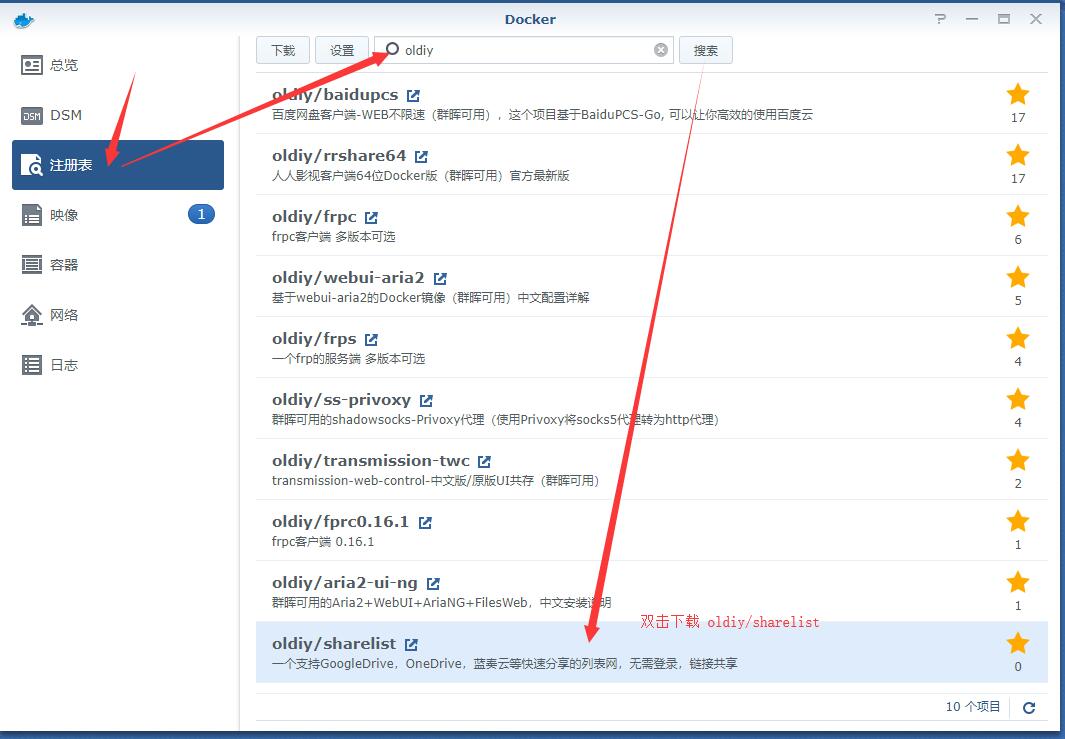Screen dimensions: 1065x739
Task: Click the star icon for oldiy/fprc0.16.1
Action: point(1017,522)
